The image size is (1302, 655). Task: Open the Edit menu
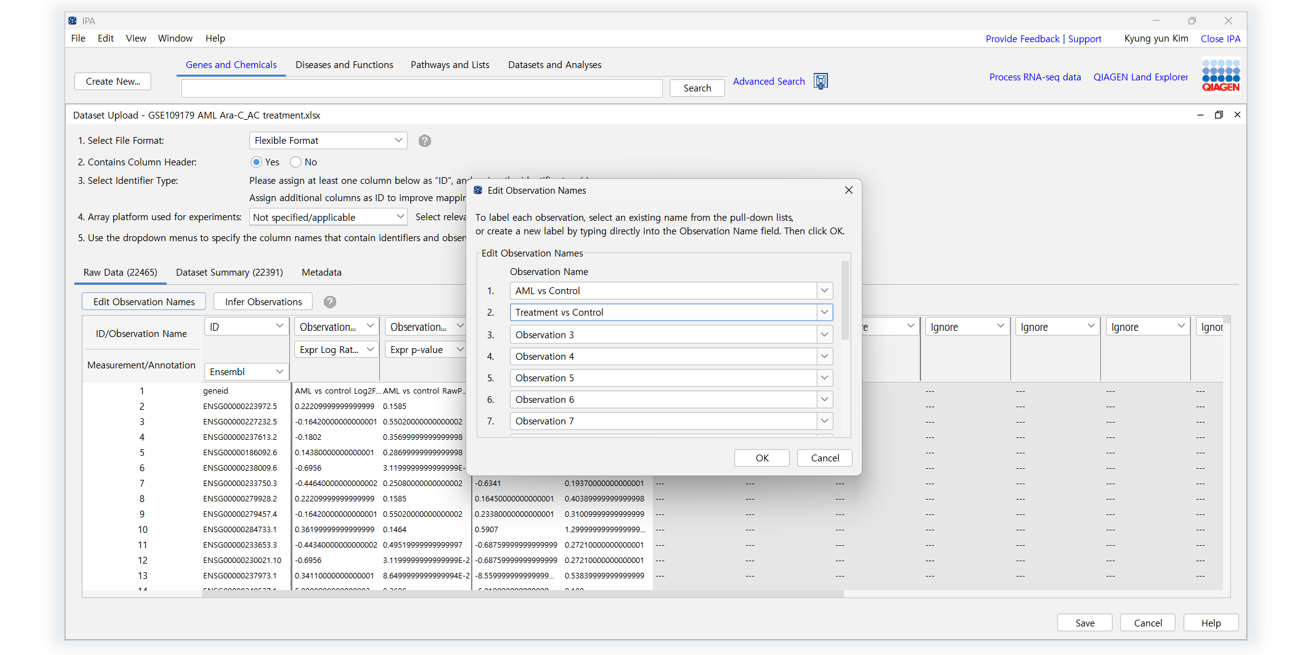105,38
